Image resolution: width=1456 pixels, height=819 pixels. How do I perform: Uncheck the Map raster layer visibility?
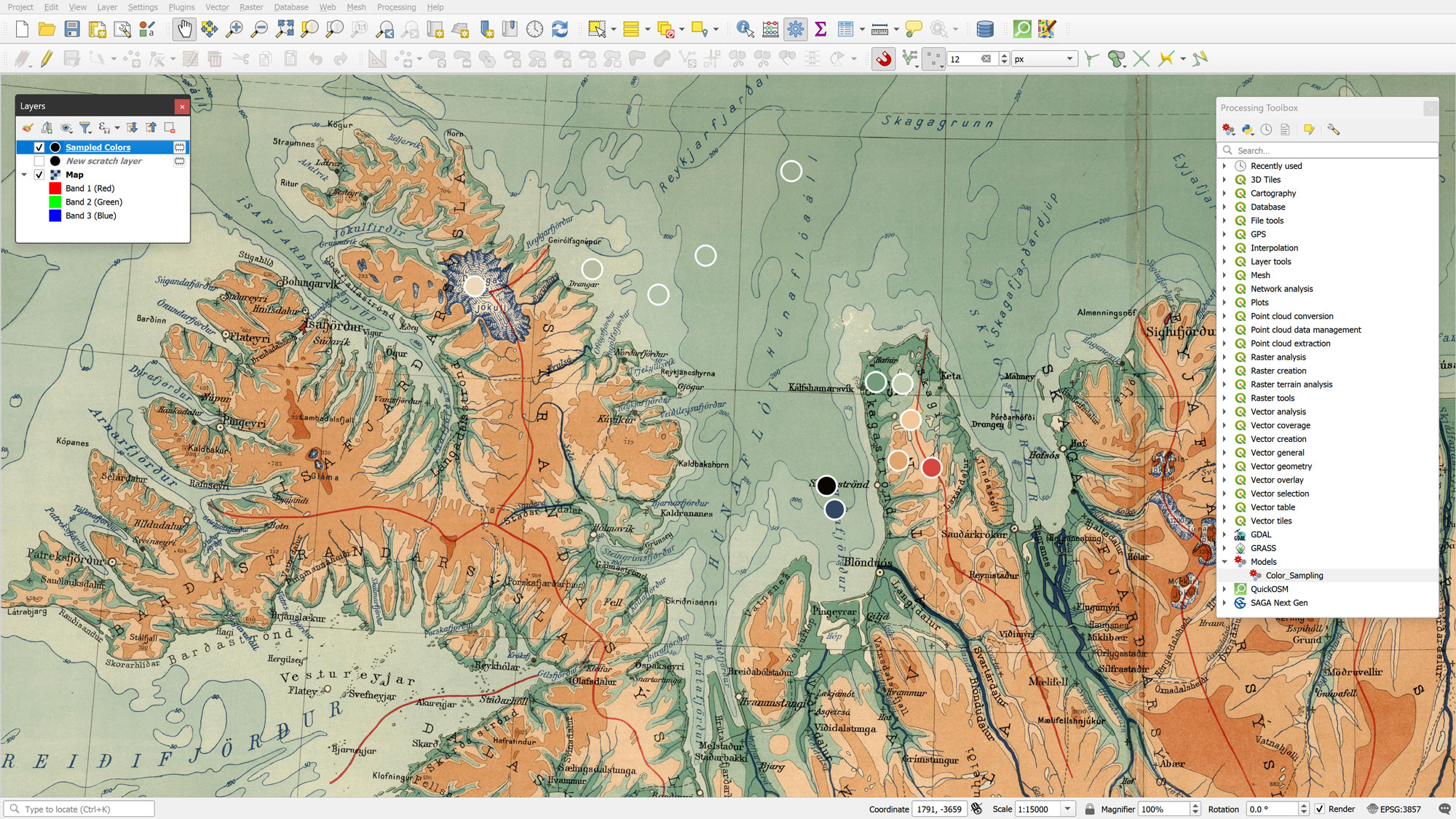tap(39, 175)
